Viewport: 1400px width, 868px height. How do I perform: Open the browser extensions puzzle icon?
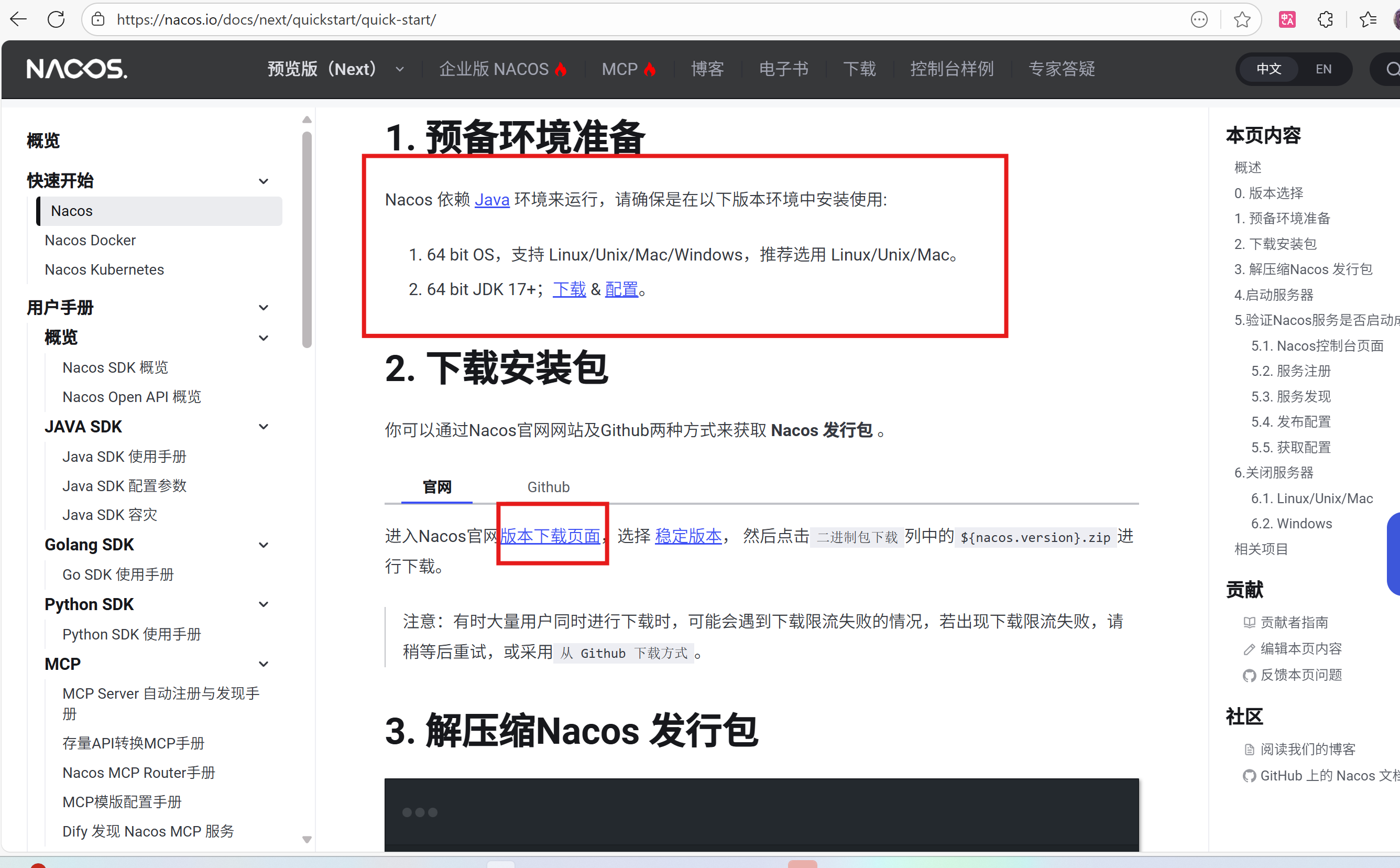[1325, 19]
